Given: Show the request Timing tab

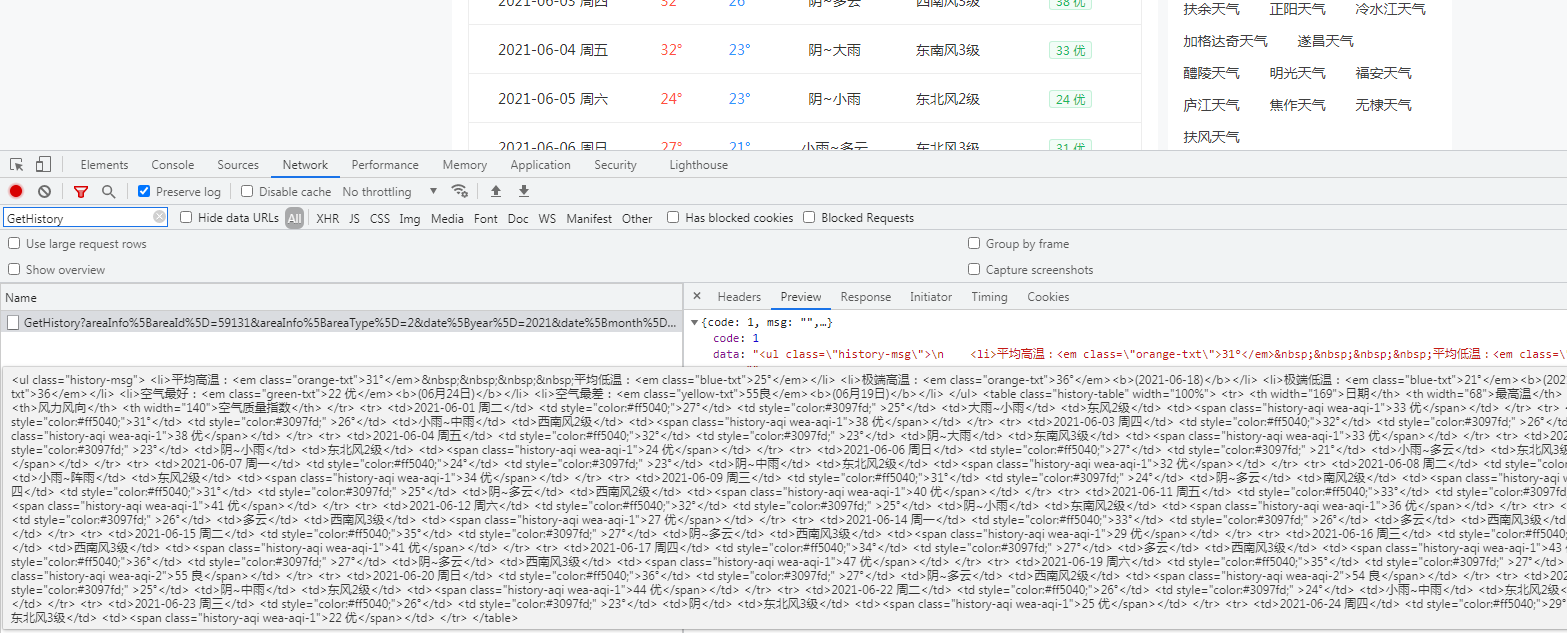Looking at the screenshot, I should point(989,297).
